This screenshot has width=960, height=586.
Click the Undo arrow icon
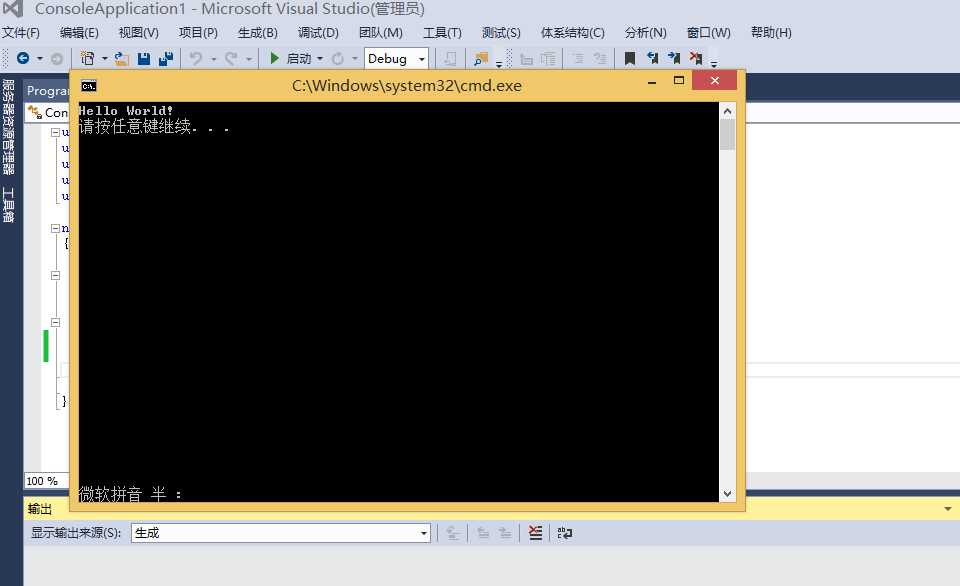click(196, 59)
